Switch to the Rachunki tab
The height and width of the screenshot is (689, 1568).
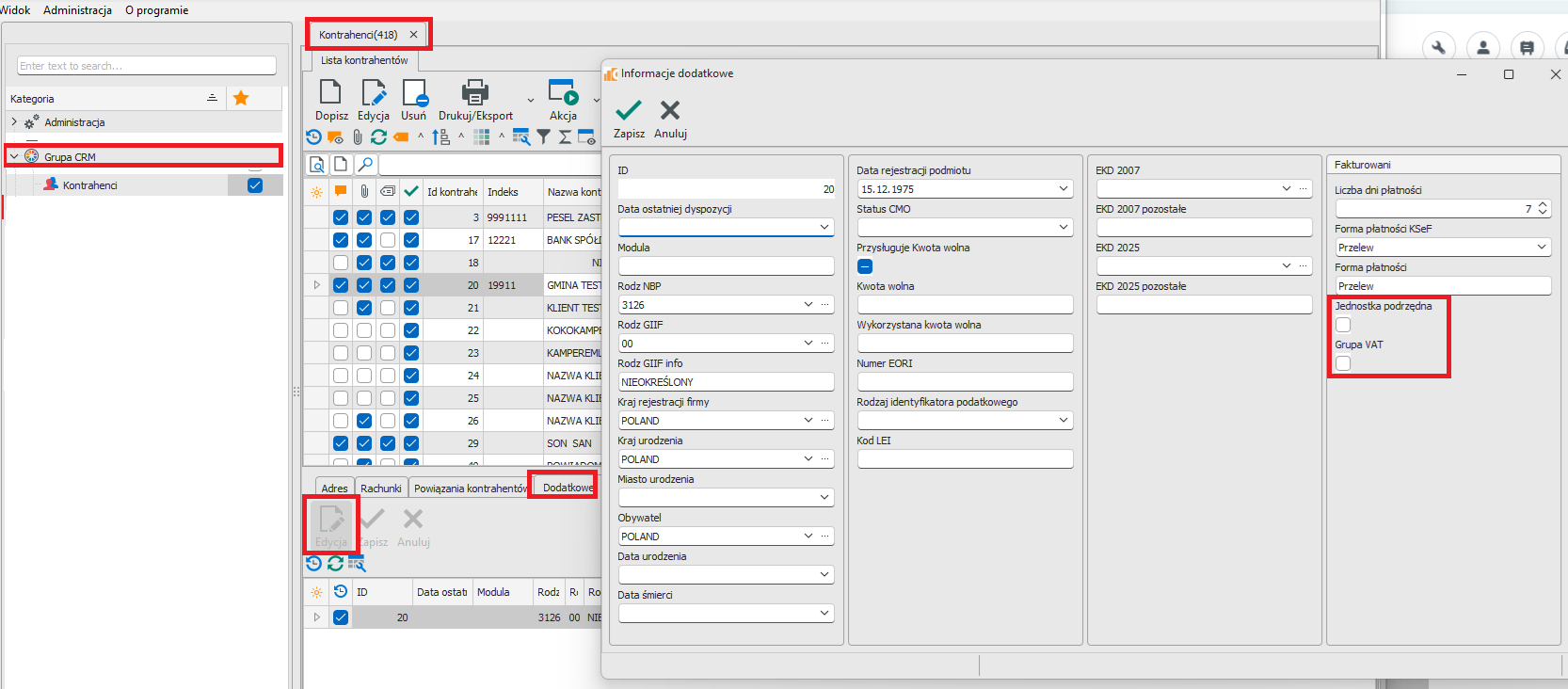pos(380,489)
